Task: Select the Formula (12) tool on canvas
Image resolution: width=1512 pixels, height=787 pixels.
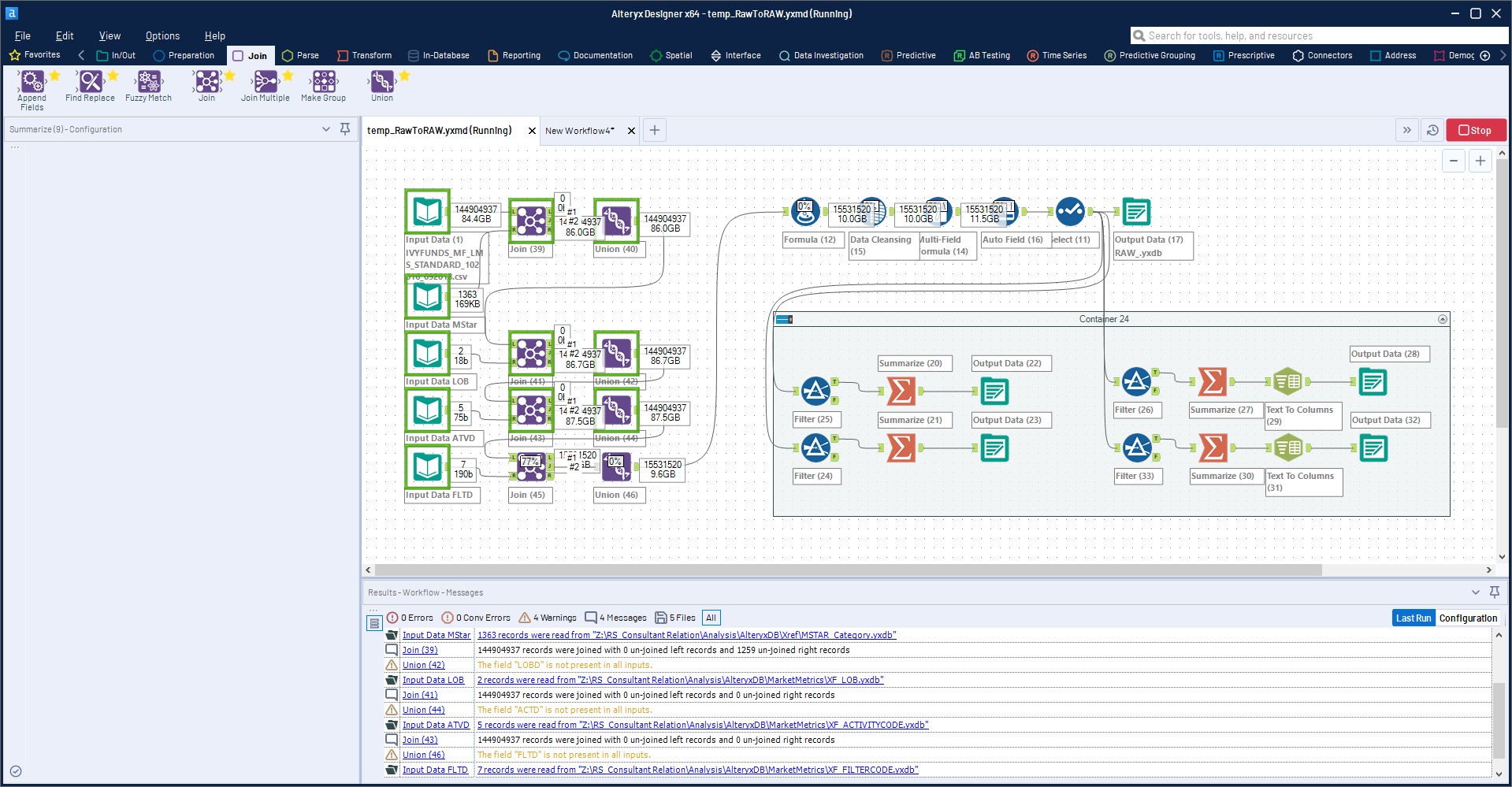Action: point(804,211)
